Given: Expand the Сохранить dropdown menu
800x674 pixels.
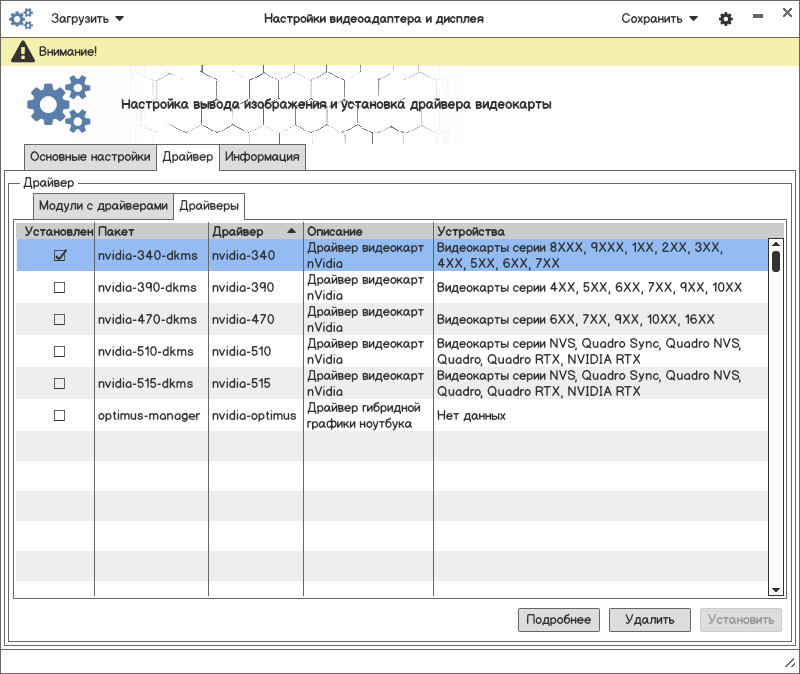Looking at the screenshot, I should click(659, 19).
